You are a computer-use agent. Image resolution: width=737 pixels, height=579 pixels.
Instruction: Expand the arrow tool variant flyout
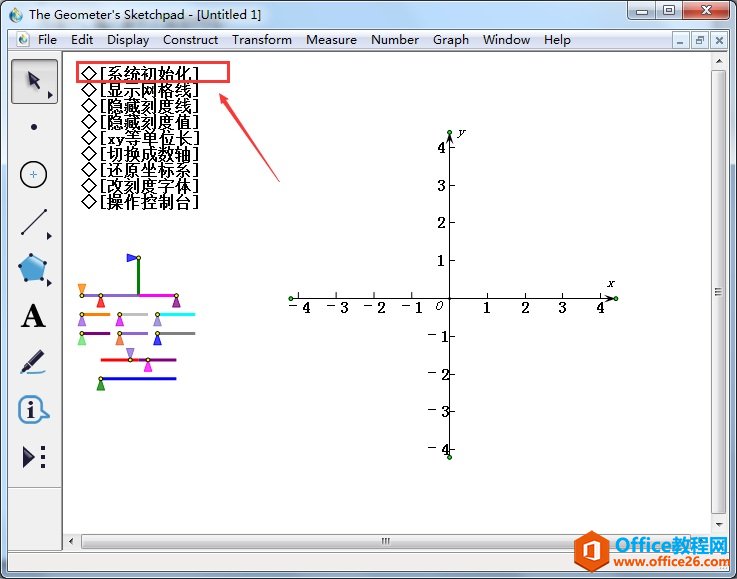point(50,95)
